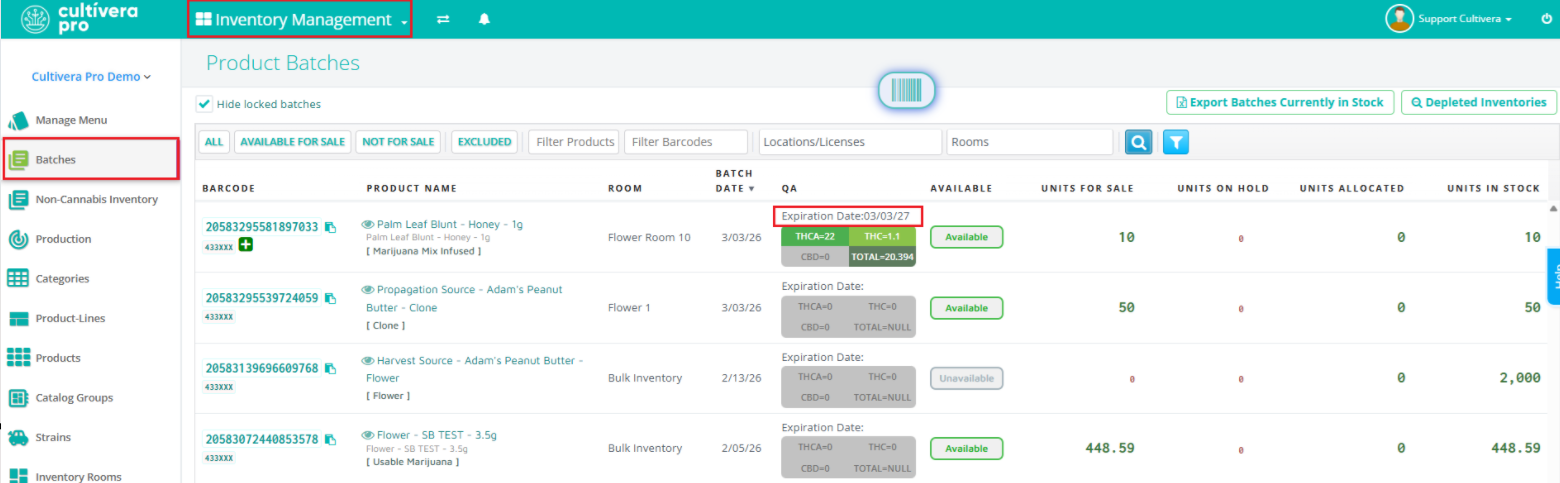Toggle Available status for Propagation Source
Viewport: 1560px width, 483px height.
pyautogui.click(x=966, y=308)
